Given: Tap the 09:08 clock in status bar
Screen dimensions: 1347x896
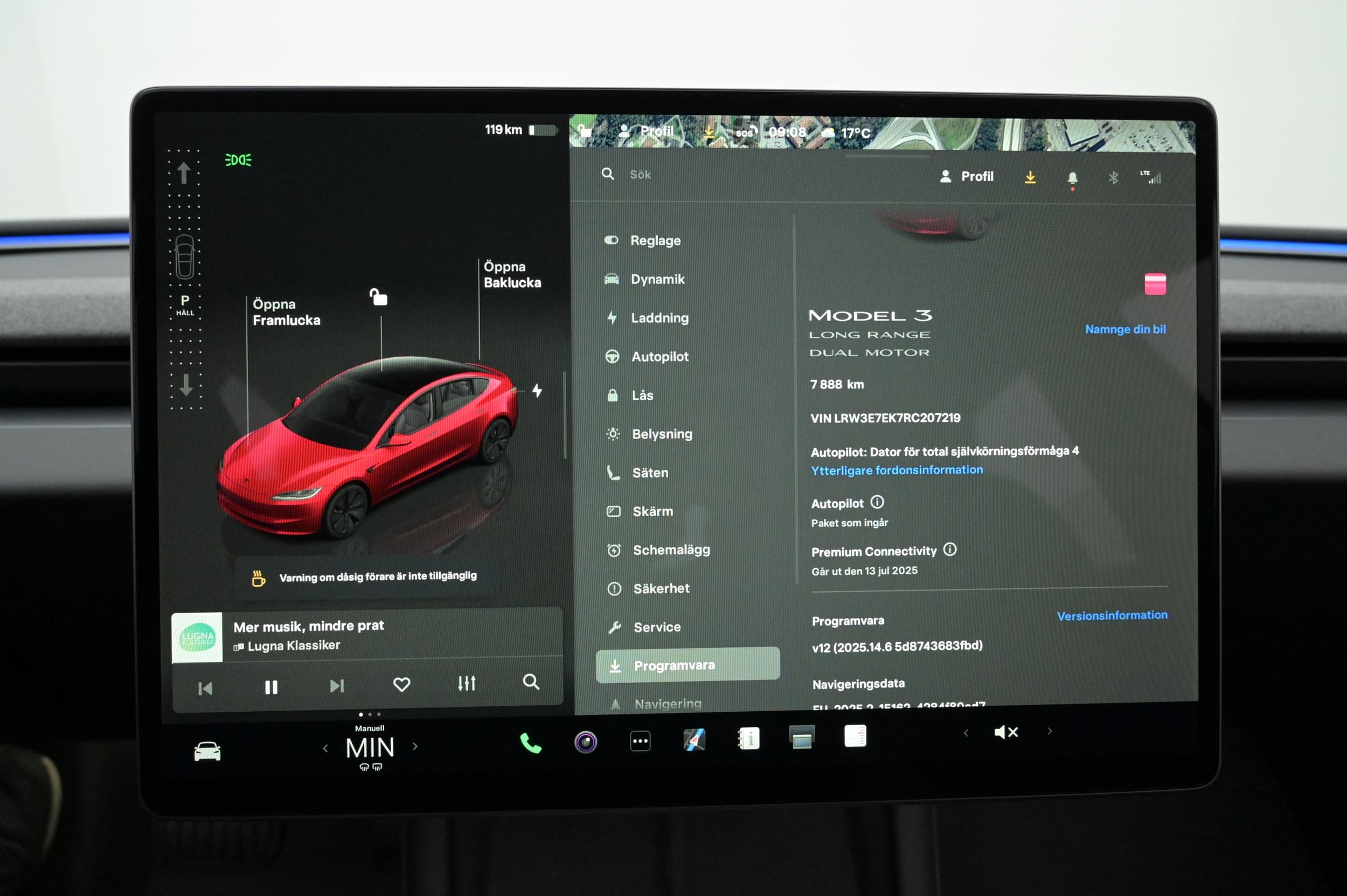Looking at the screenshot, I should click(787, 133).
